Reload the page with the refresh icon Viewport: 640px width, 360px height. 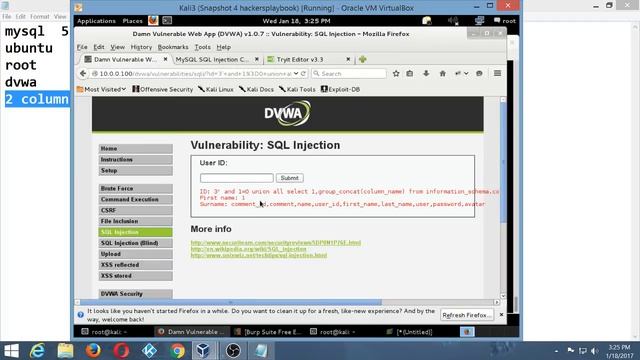click(303, 73)
